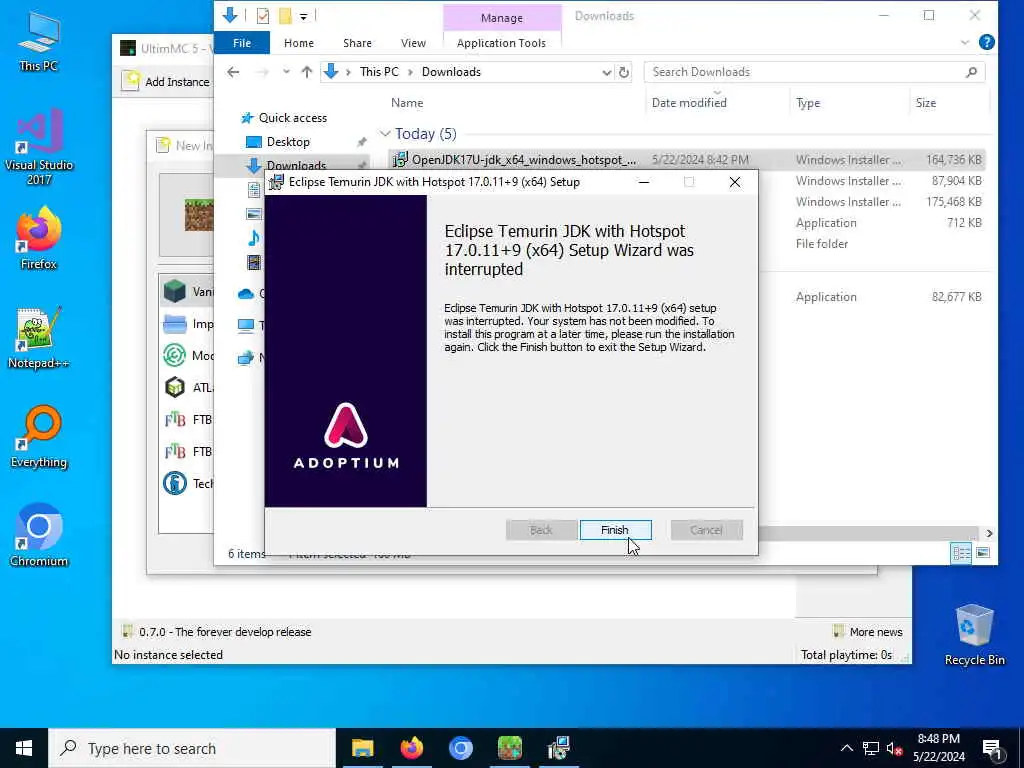Select Downloads in navigation pane

296,165
